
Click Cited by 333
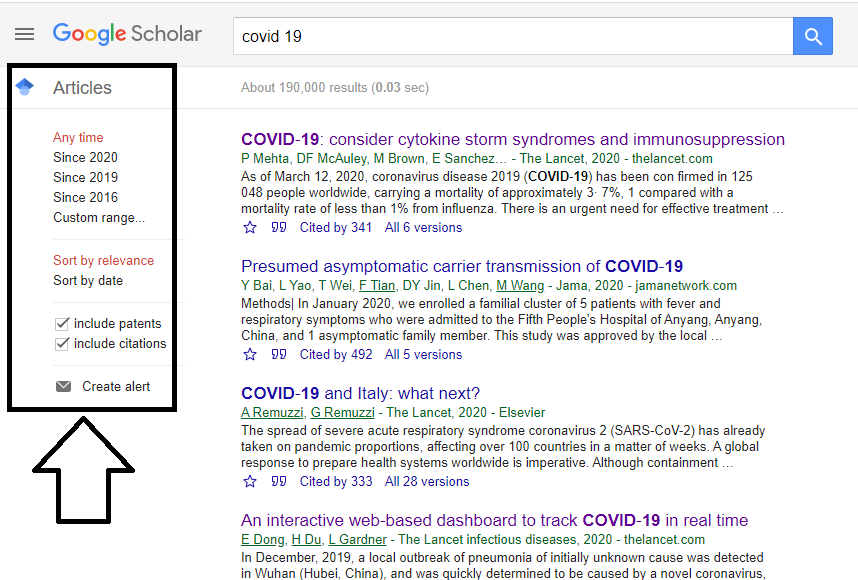coord(336,482)
